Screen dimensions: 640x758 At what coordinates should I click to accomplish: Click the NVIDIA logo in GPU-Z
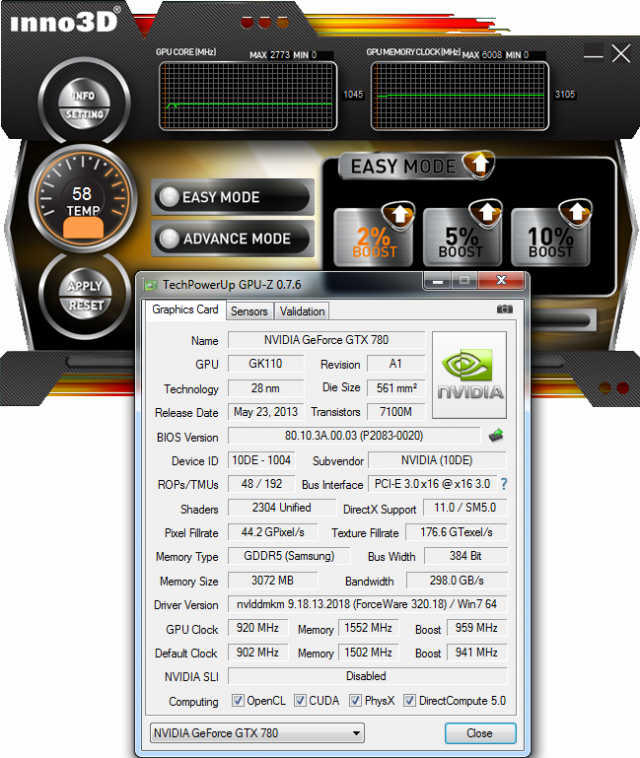469,375
